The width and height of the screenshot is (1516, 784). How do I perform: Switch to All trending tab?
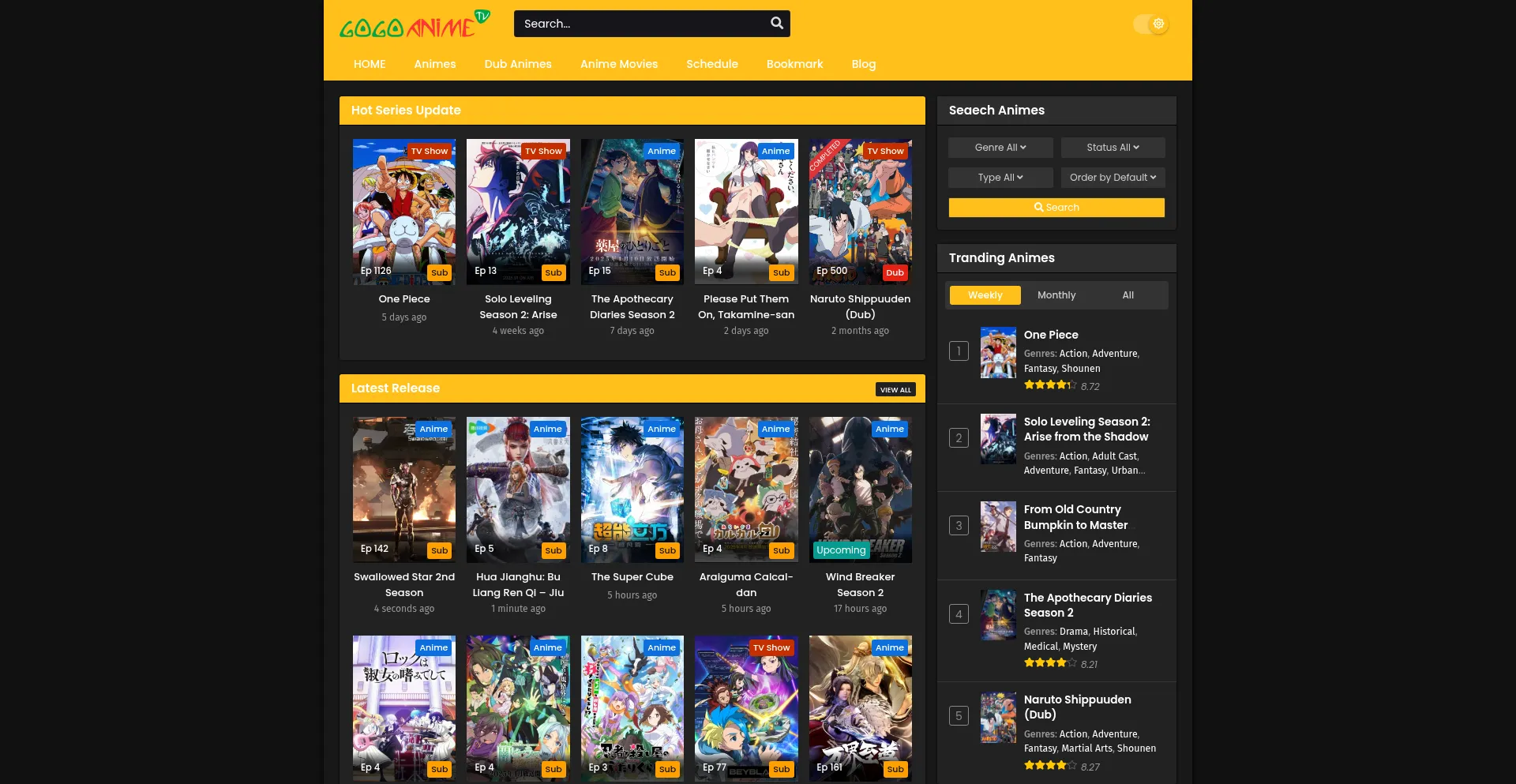coord(1128,295)
